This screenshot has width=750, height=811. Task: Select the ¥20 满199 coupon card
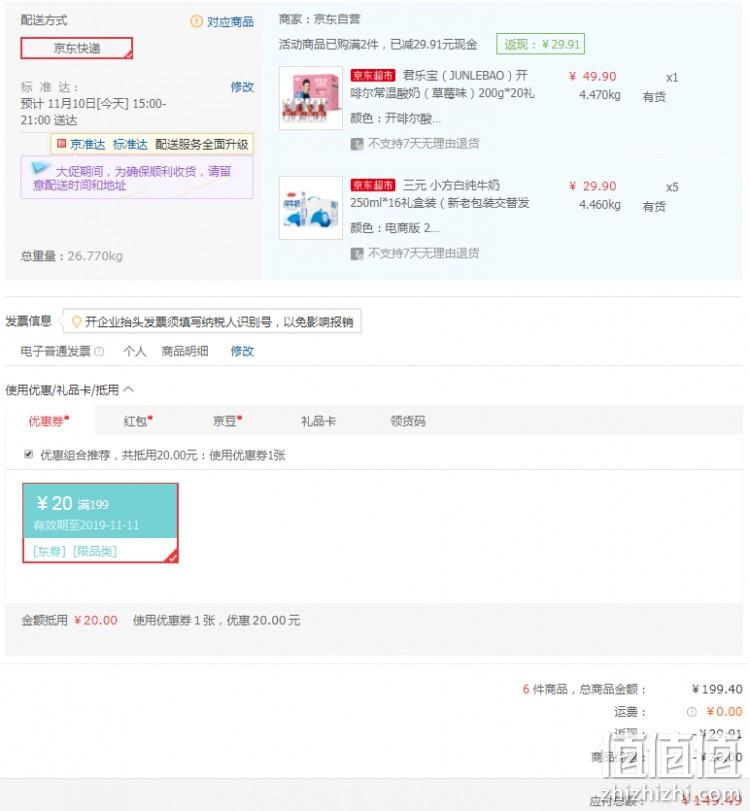pos(100,523)
